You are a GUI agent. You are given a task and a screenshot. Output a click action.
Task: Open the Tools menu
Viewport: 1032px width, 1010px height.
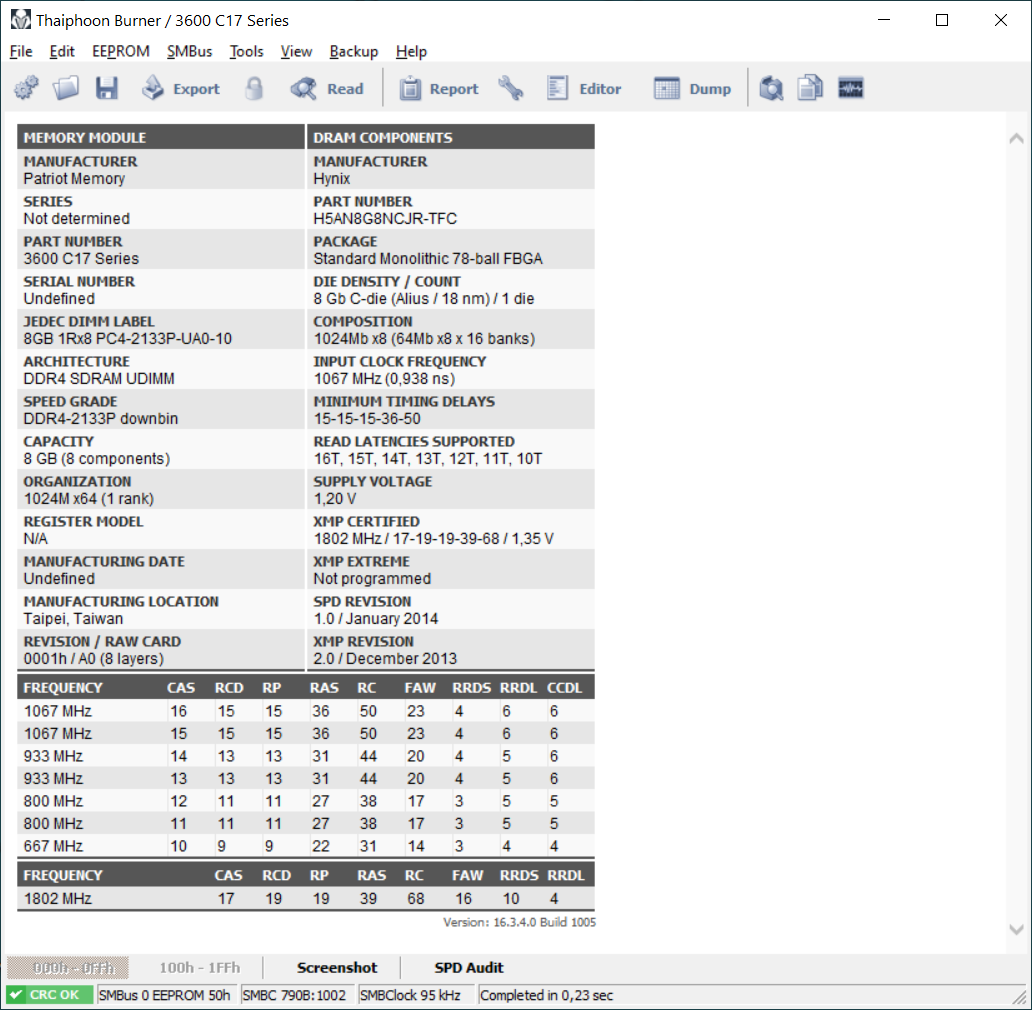coord(246,51)
